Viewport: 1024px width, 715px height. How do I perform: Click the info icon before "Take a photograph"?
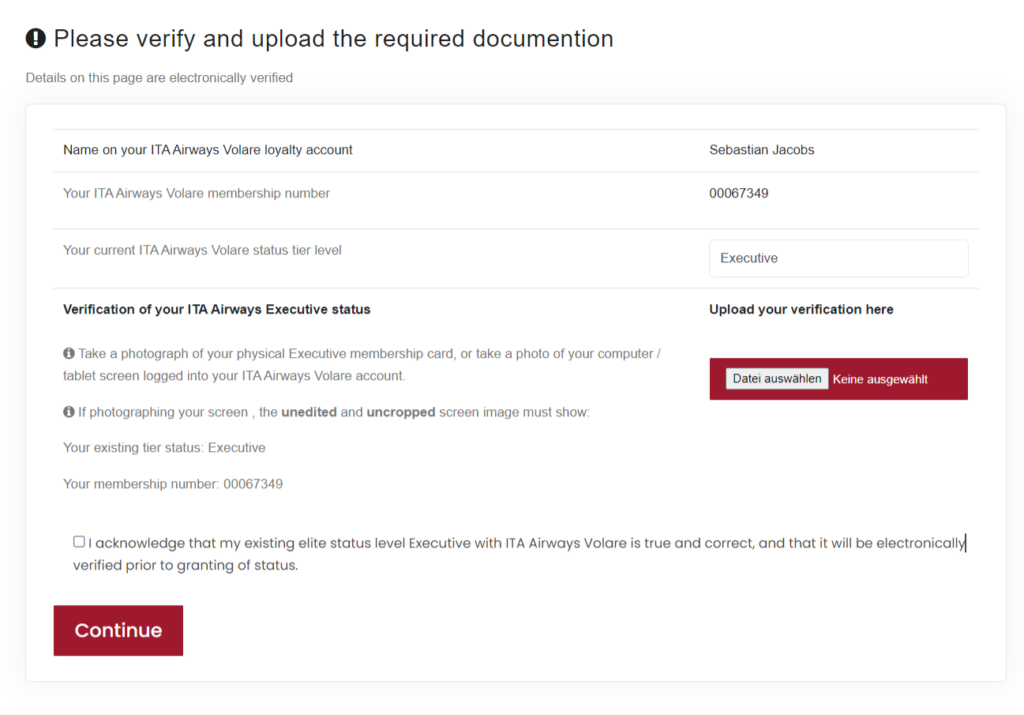pyautogui.click(x=69, y=354)
